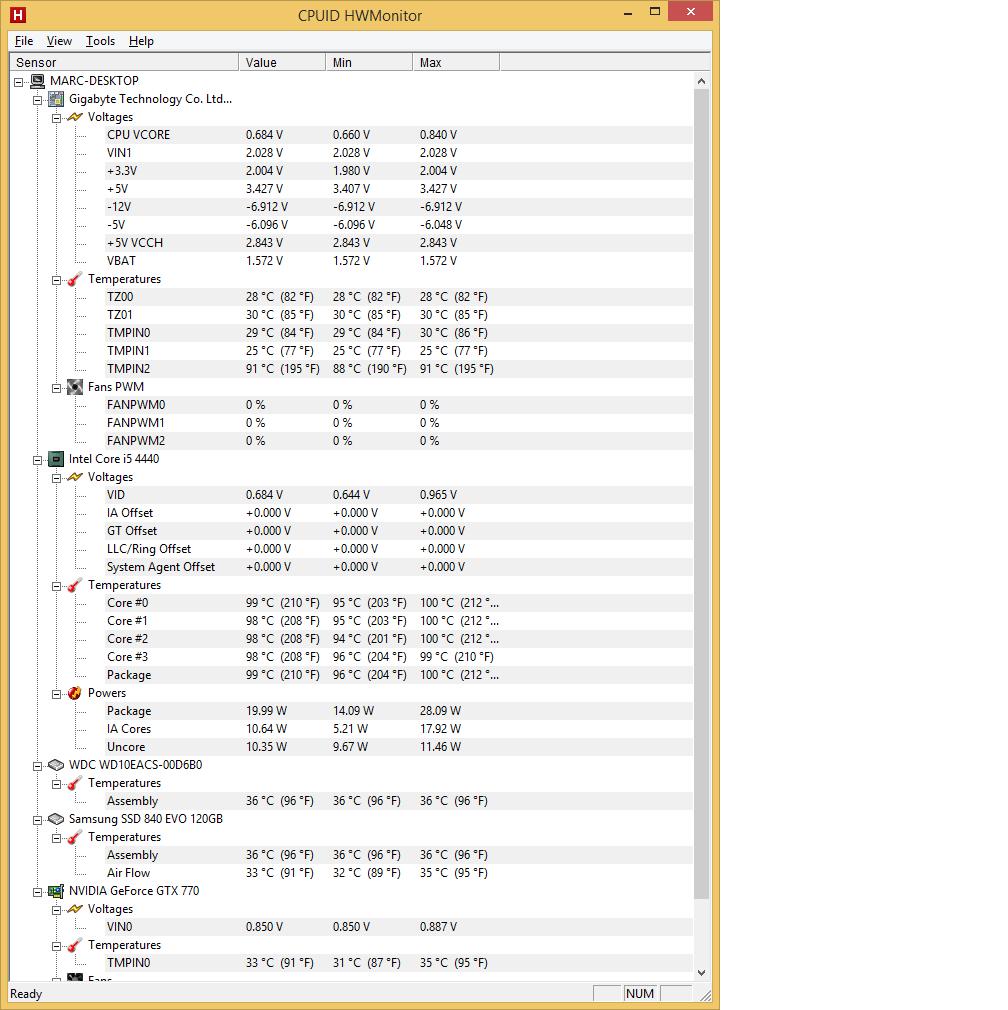Click the WDC WD10EACS hard drive icon
Viewport: 1008px width, 1010px height.
pyautogui.click(x=57, y=765)
